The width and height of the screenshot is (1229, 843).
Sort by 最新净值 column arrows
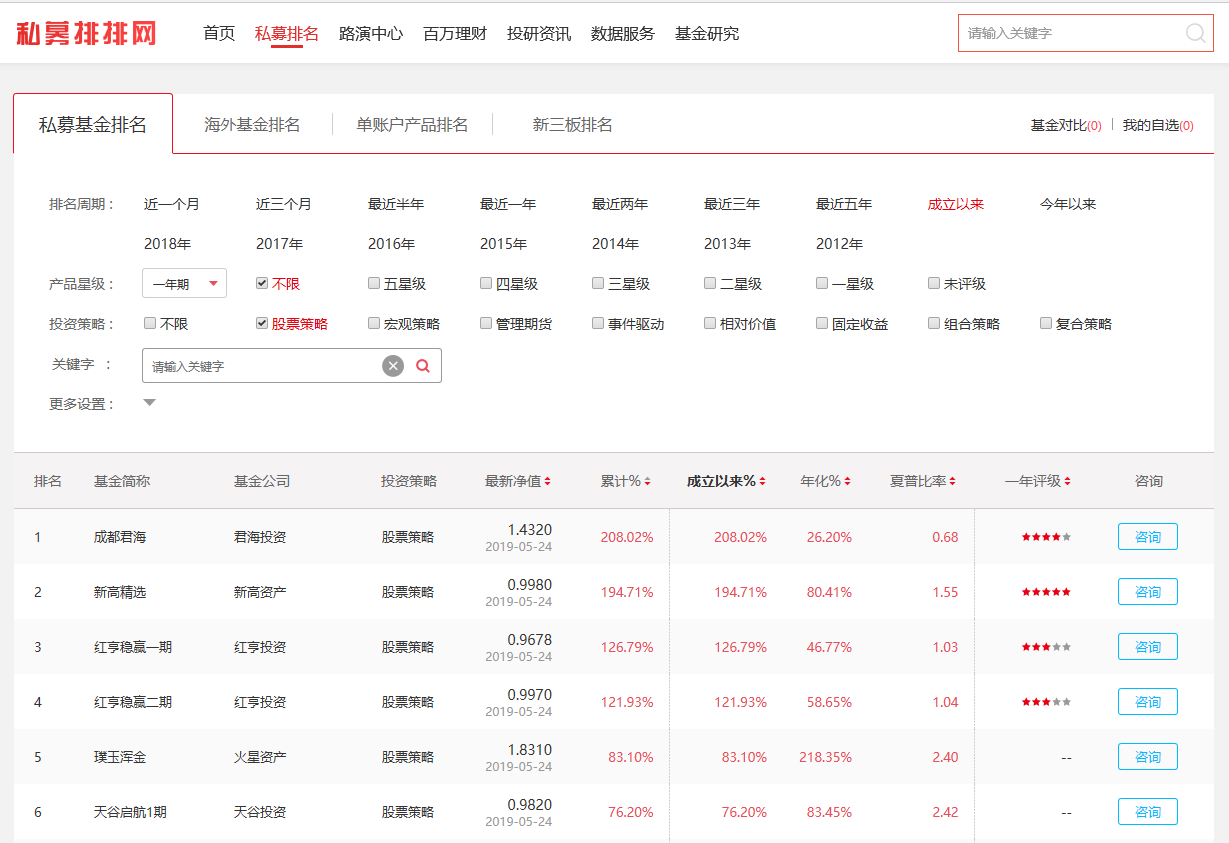tap(547, 481)
